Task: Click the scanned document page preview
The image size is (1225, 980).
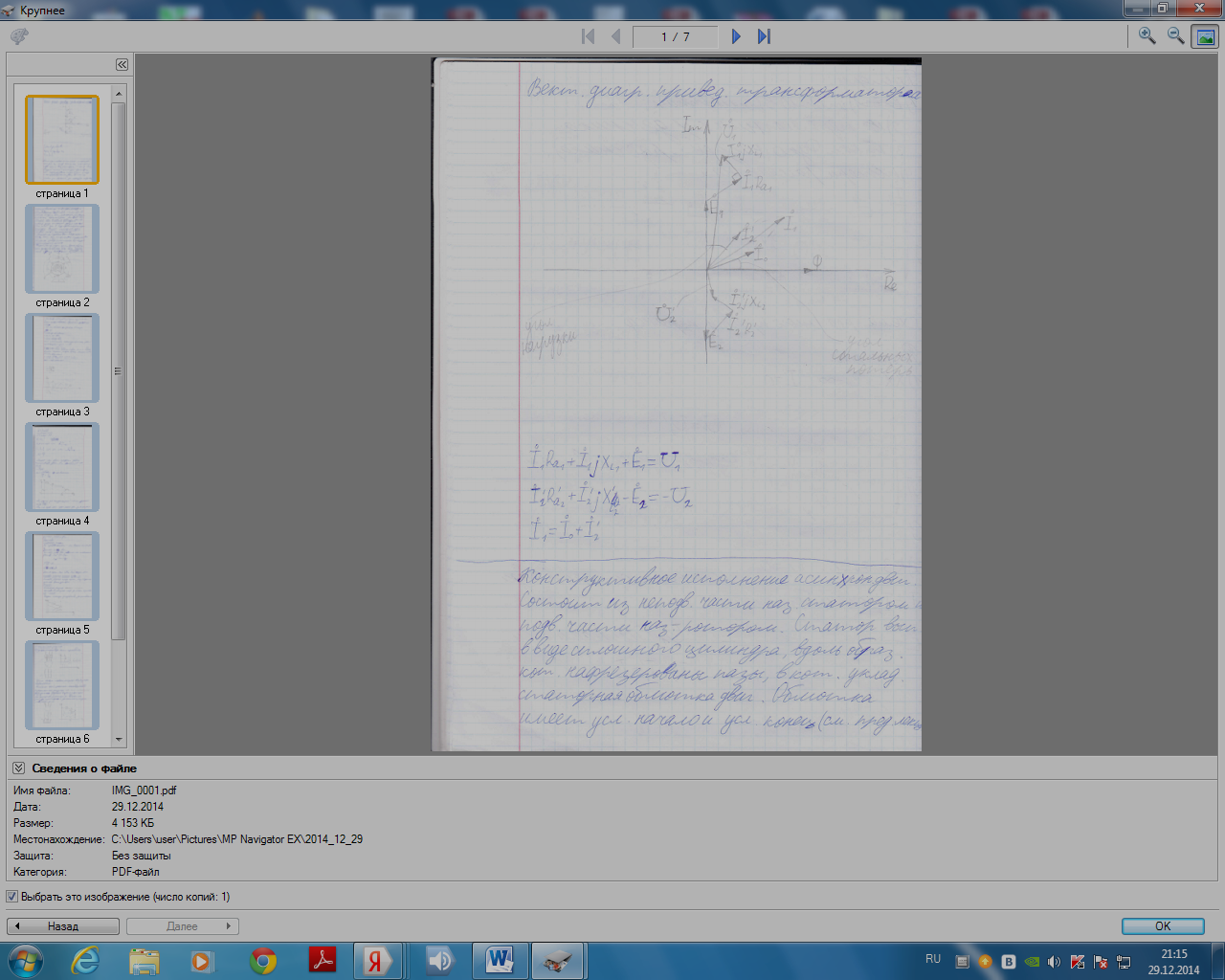Action: click(677, 404)
